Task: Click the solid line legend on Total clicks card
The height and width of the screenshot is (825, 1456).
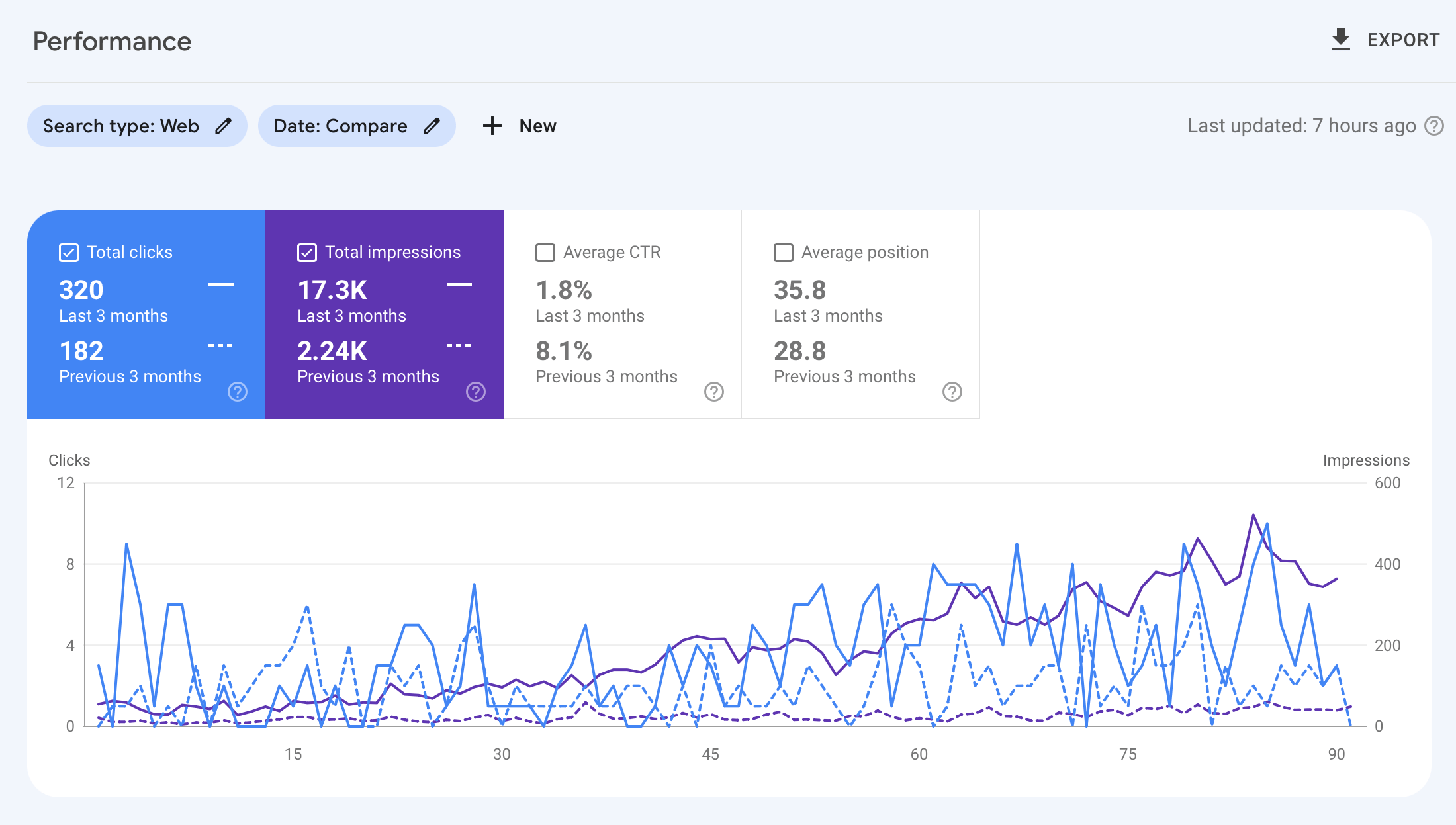Action: tap(222, 284)
